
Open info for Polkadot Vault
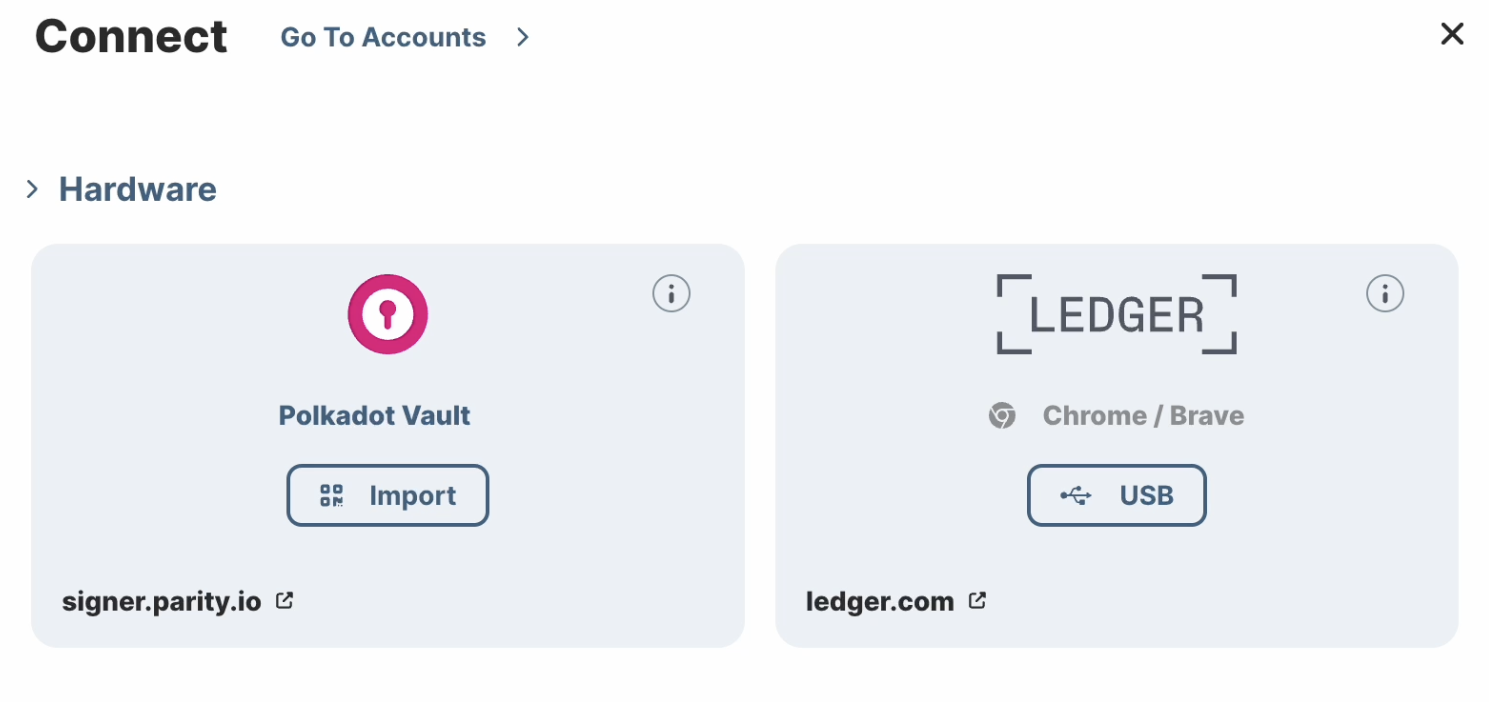click(671, 294)
